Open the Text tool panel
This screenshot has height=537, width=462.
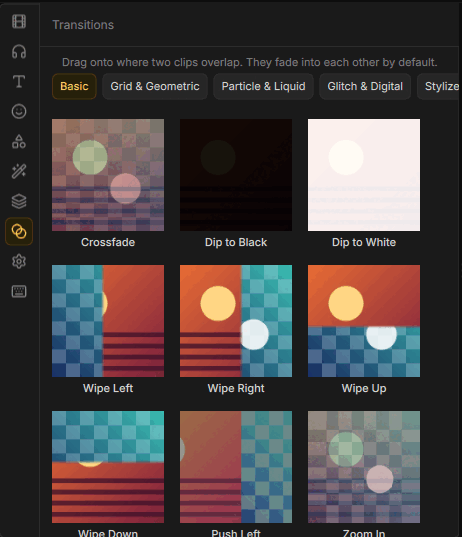point(19,82)
